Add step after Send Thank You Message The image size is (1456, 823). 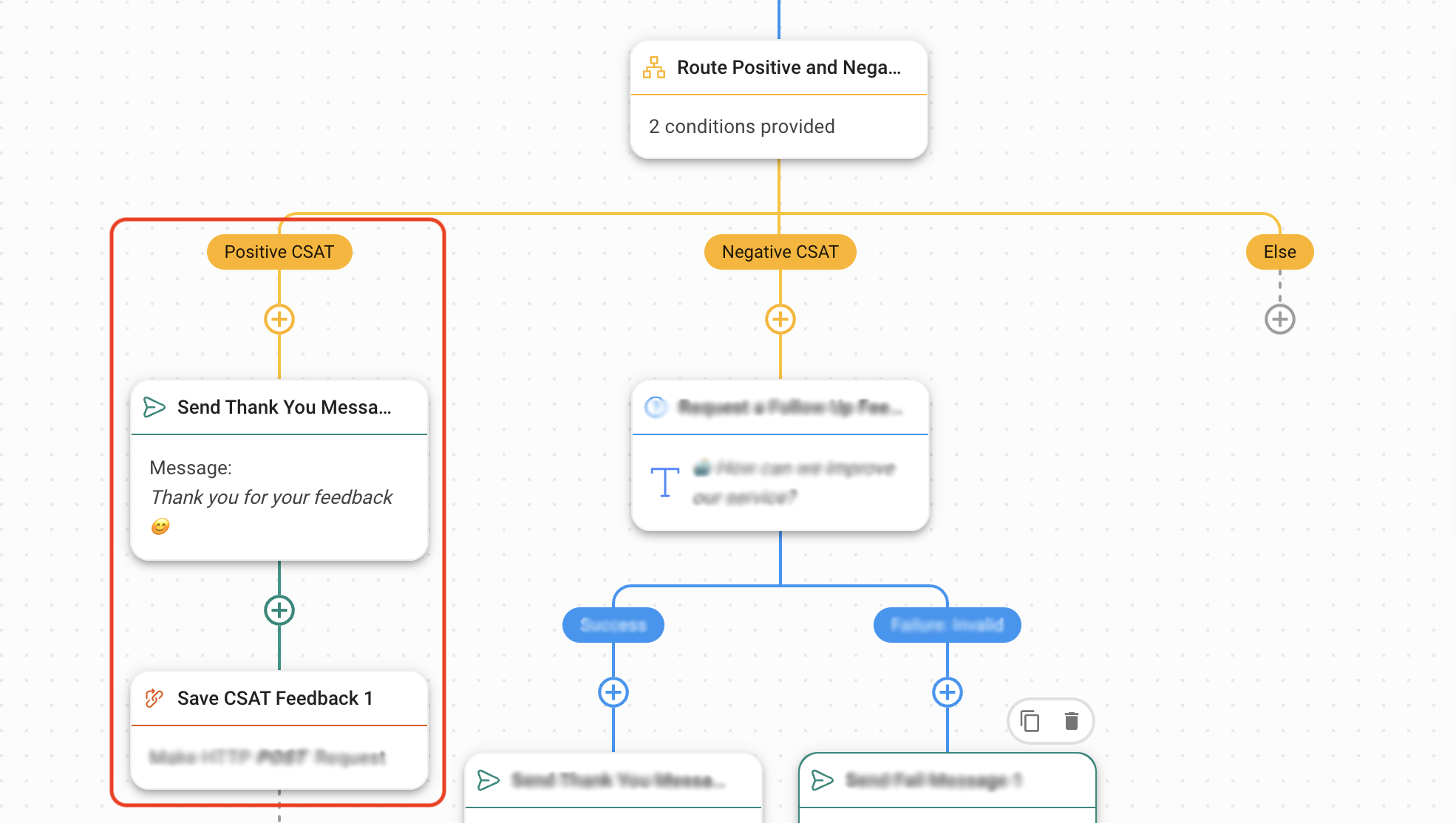click(x=279, y=610)
